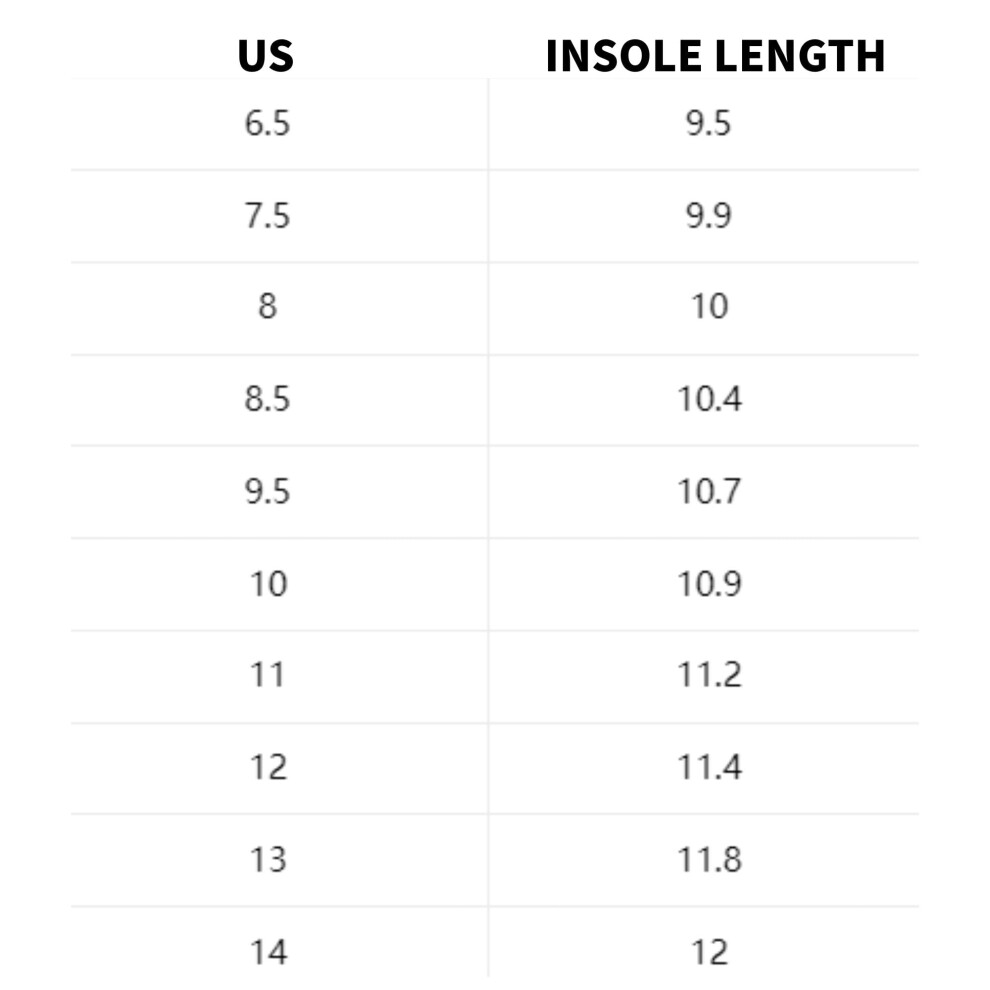Click insole length 10.4 value
Viewport: 990px width, 990px height.
(x=709, y=399)
